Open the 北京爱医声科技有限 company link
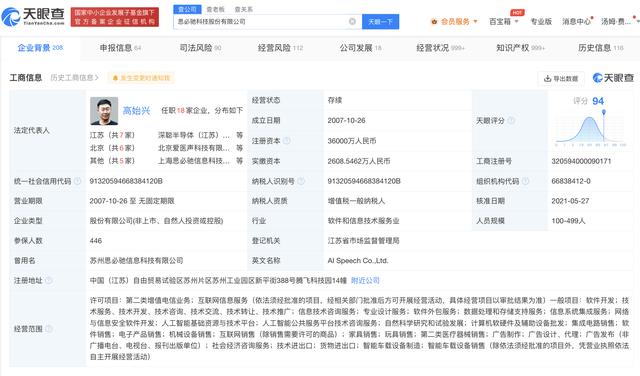This screenshot has height=376, width=640. click(x=194, y=148)
